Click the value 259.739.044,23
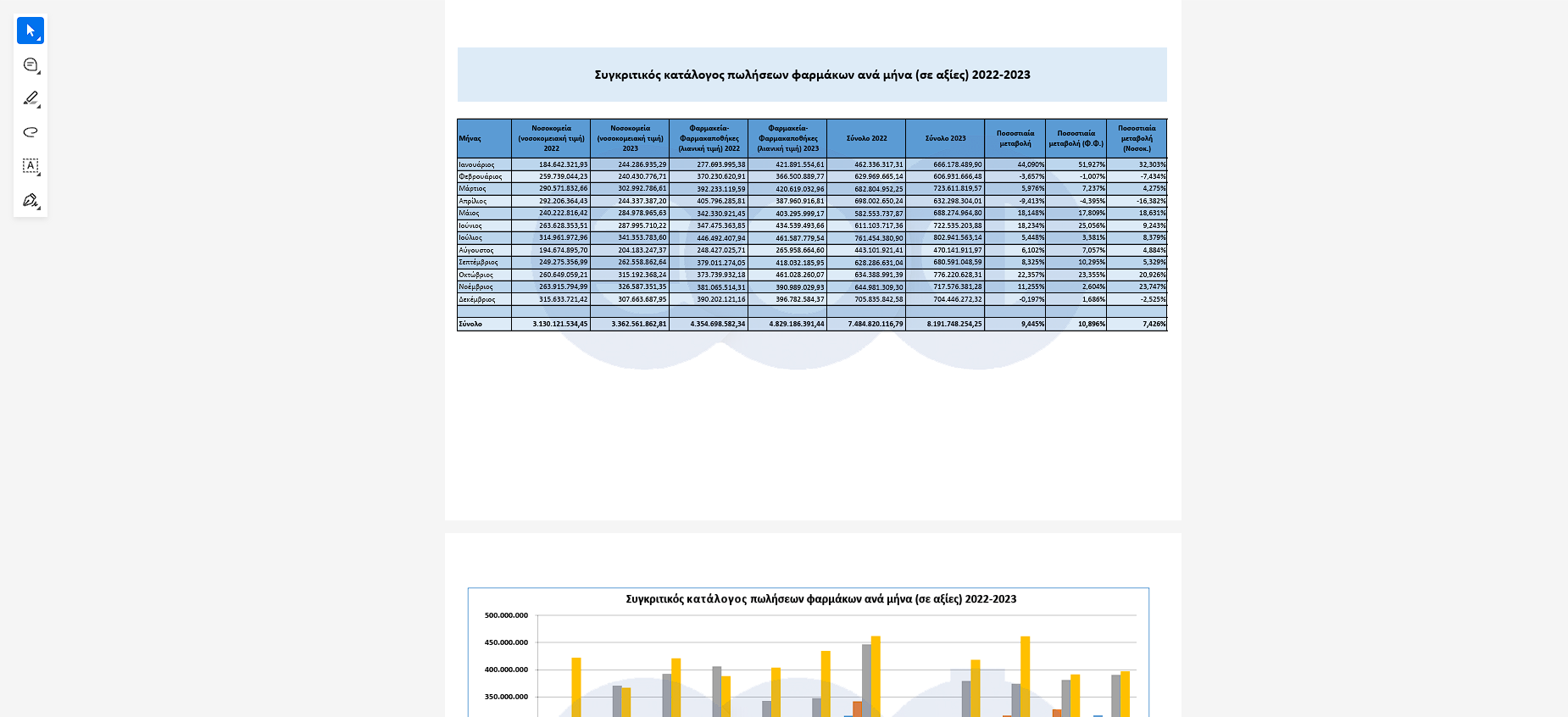The width and height of the screenshot is (1568, 717). tap(563, 176)
